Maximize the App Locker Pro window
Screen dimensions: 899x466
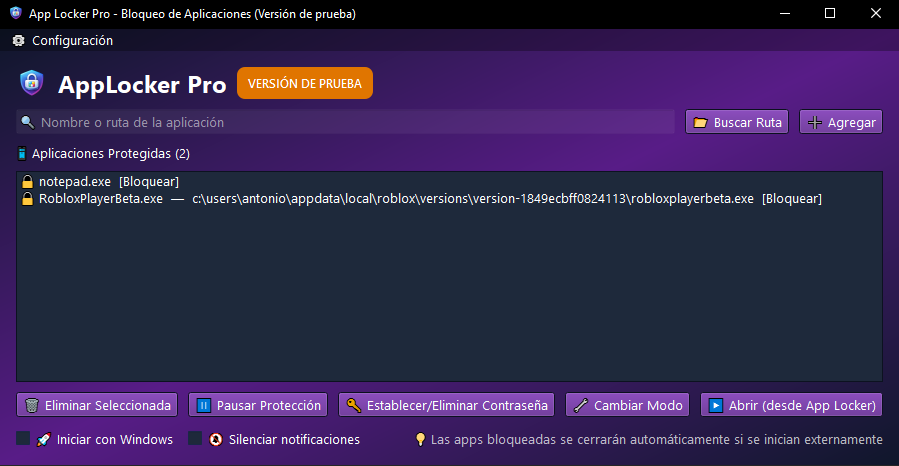click(x=830, y=13)
